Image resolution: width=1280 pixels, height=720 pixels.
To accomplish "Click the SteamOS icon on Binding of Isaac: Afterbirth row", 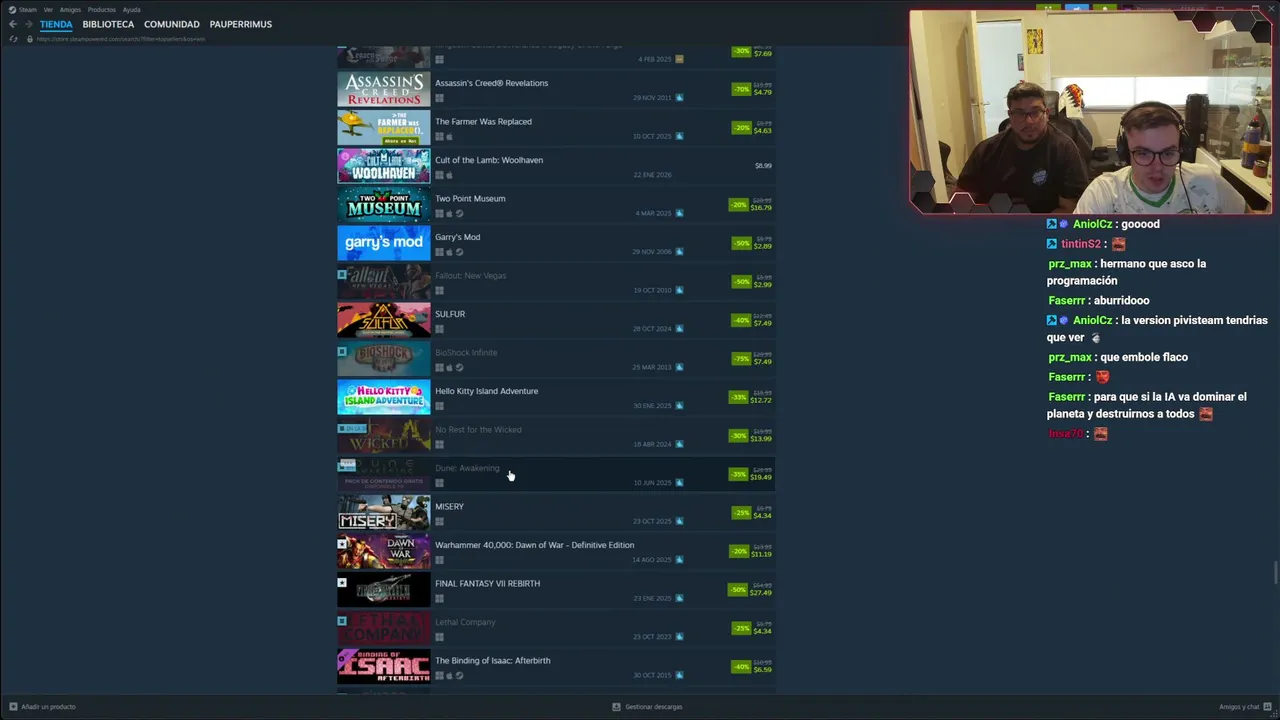I will coord(459,676).
